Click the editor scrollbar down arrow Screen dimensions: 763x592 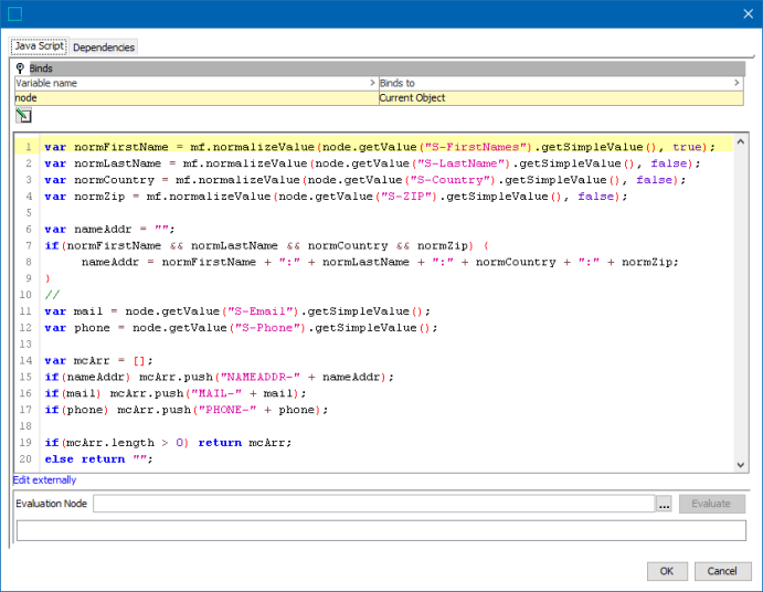[741, 464]
